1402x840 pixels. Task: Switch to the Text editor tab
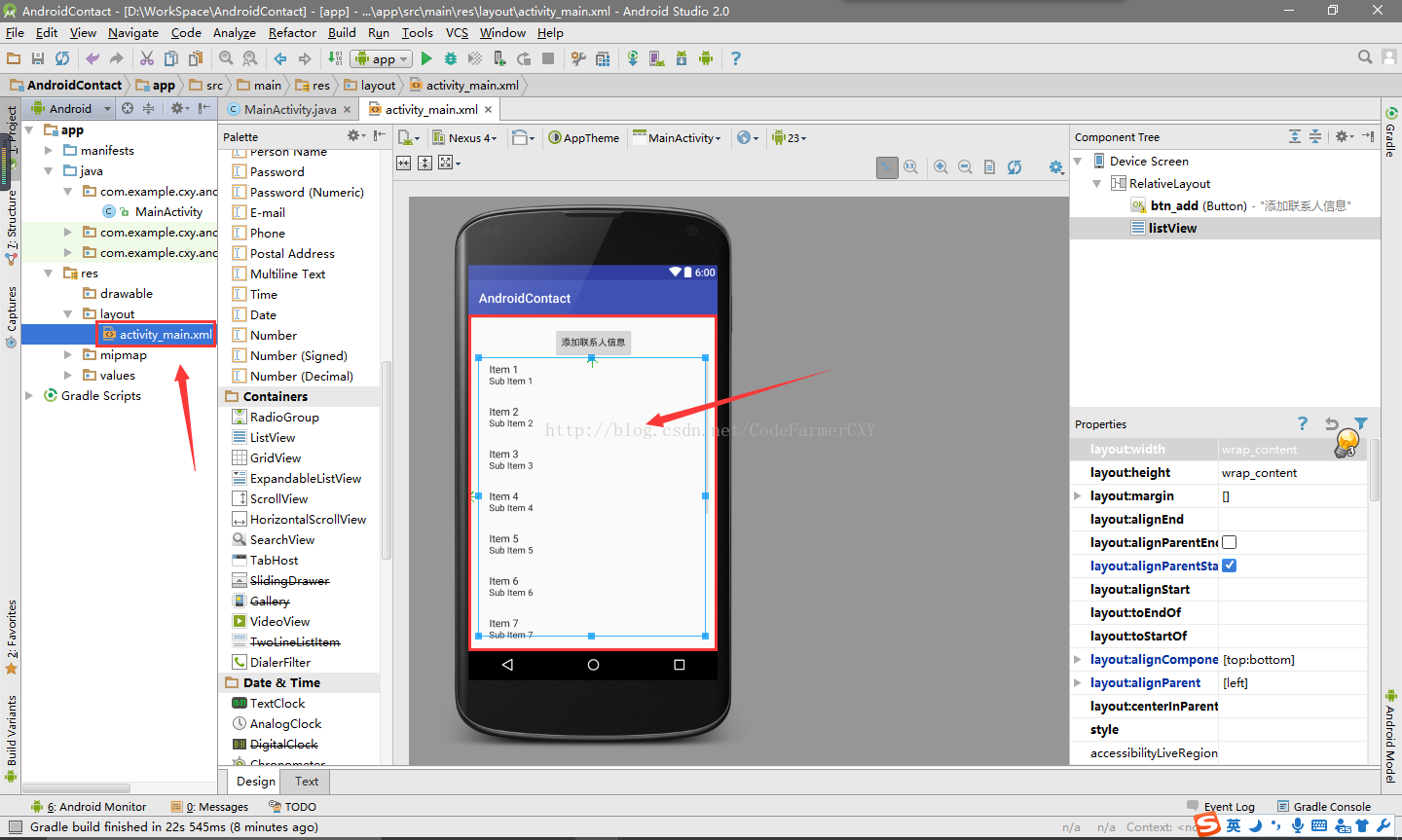pos(307,782)
